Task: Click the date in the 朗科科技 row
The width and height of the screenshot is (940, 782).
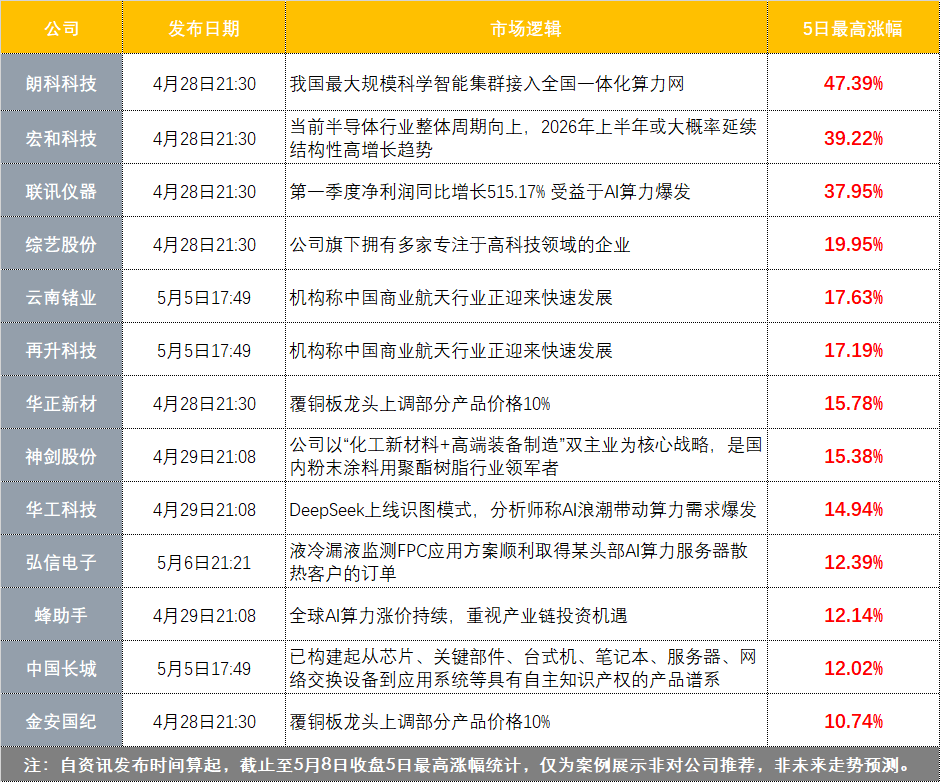Action: click(204, 83)
